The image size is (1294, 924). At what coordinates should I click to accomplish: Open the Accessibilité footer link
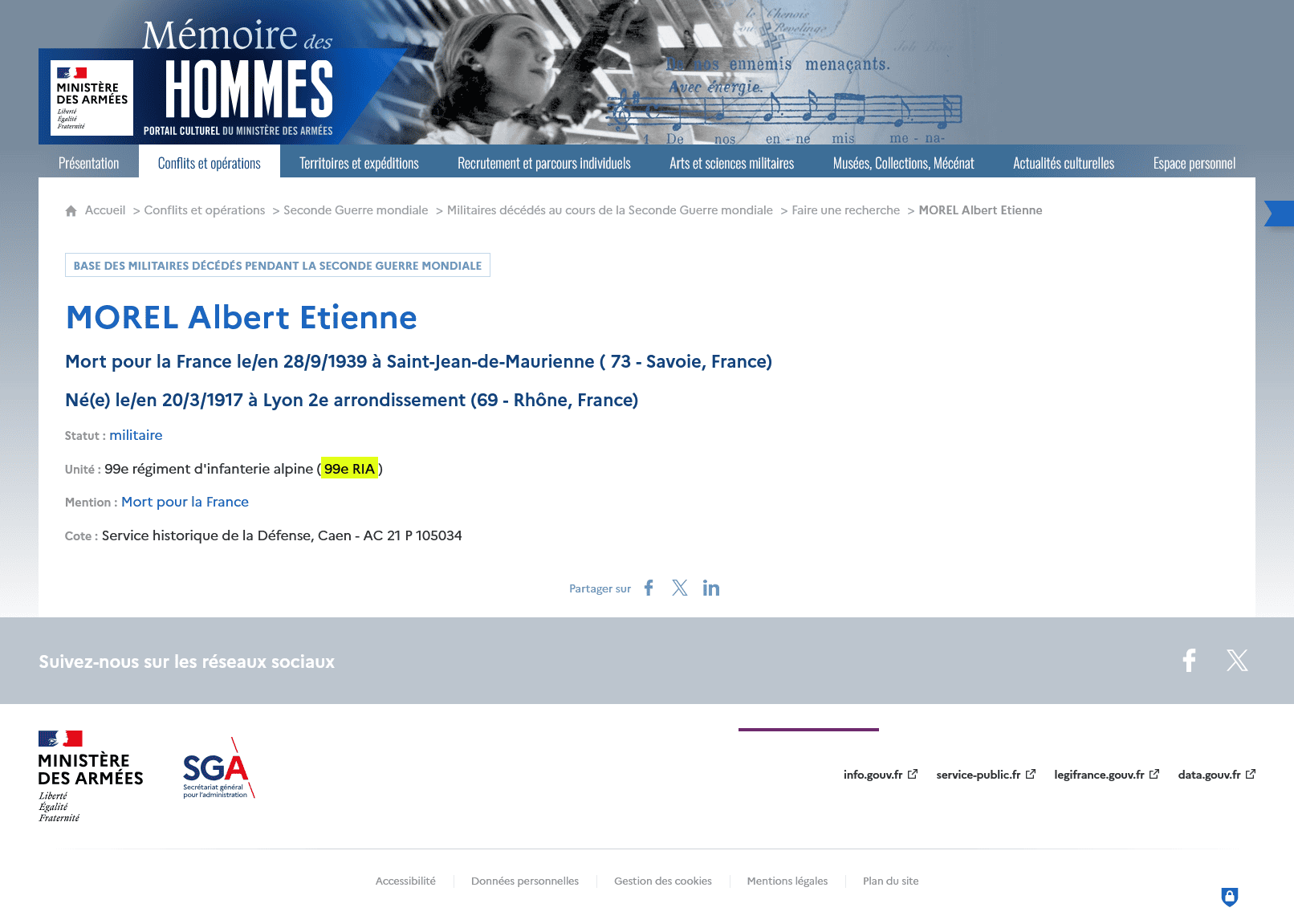tap(405, 881)
